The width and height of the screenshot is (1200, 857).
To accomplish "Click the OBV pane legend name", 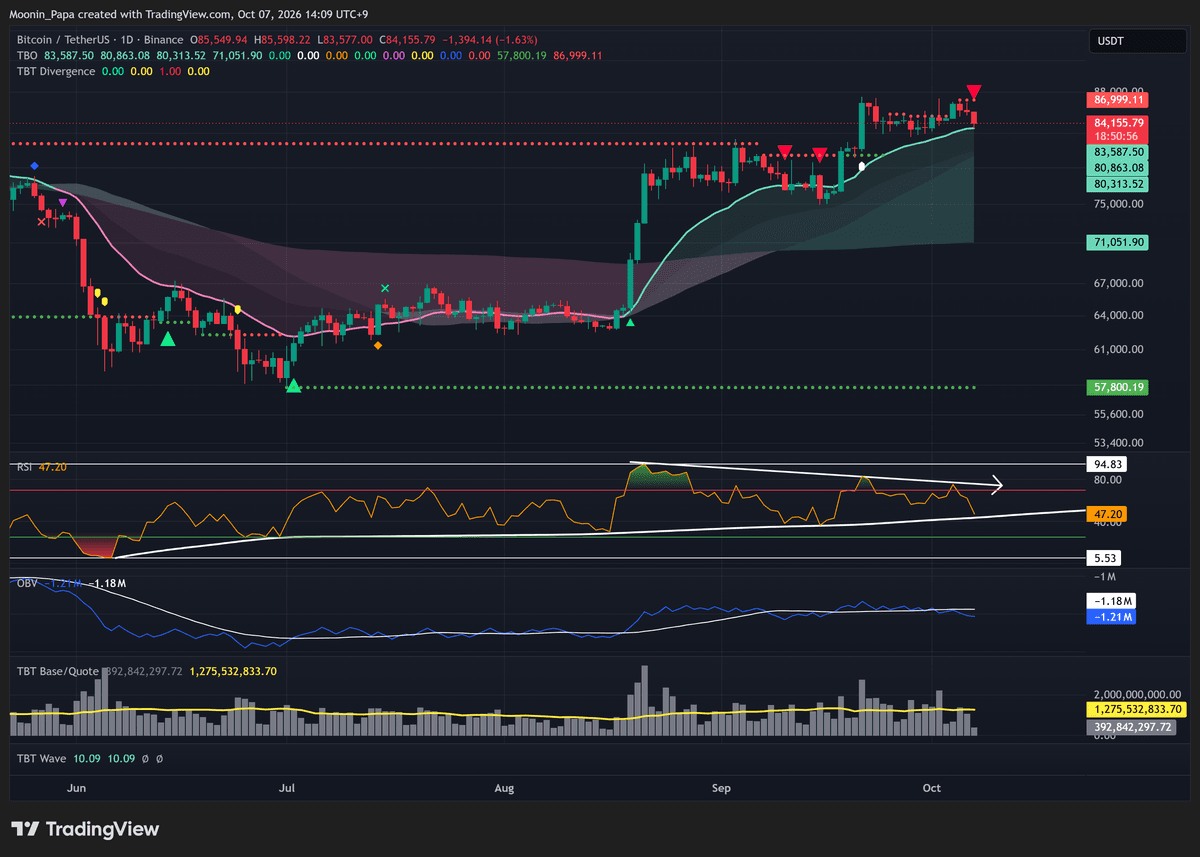I will click(x=26, y=582).
